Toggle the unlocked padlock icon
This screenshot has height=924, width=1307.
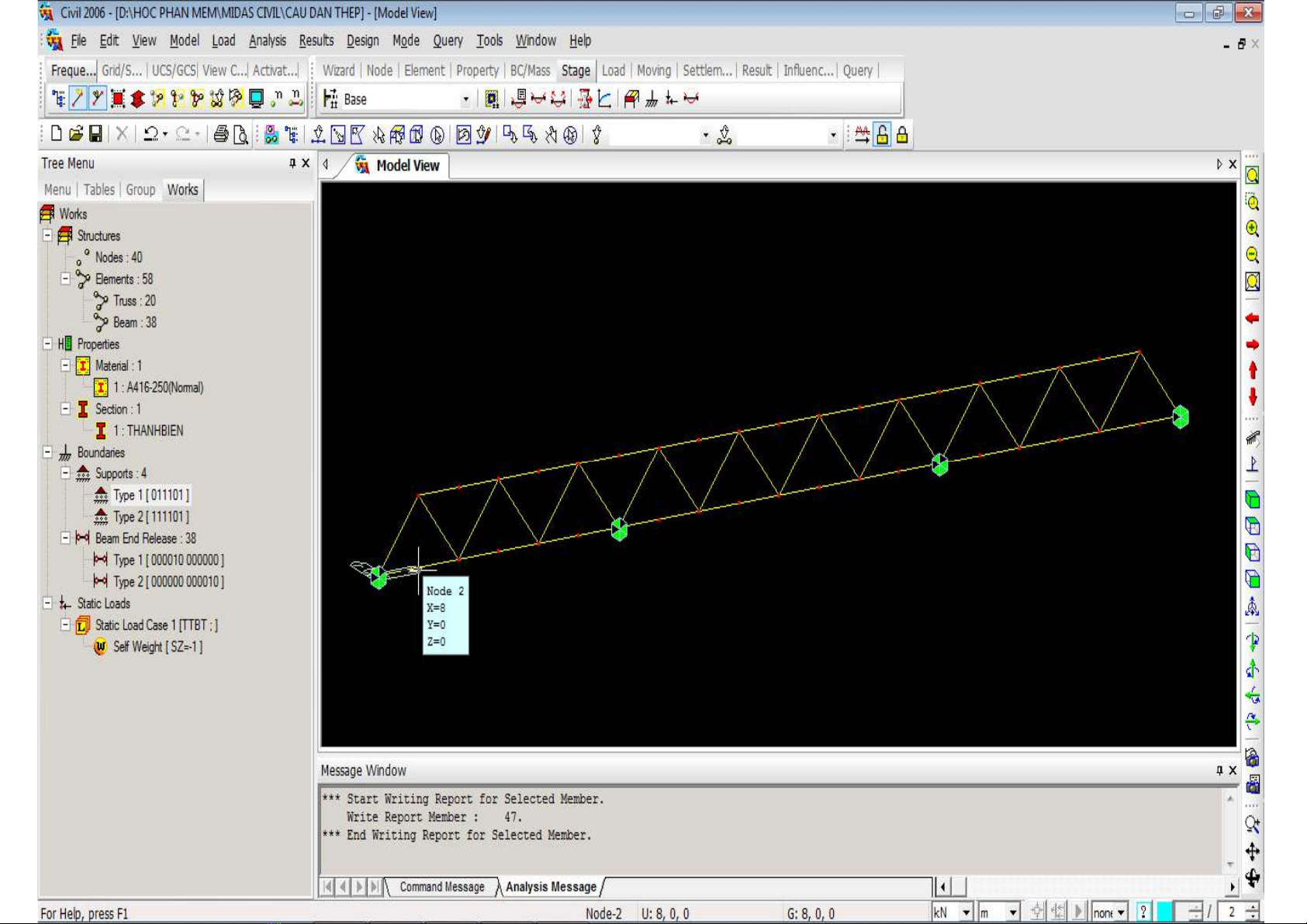[x=882, y=135]
